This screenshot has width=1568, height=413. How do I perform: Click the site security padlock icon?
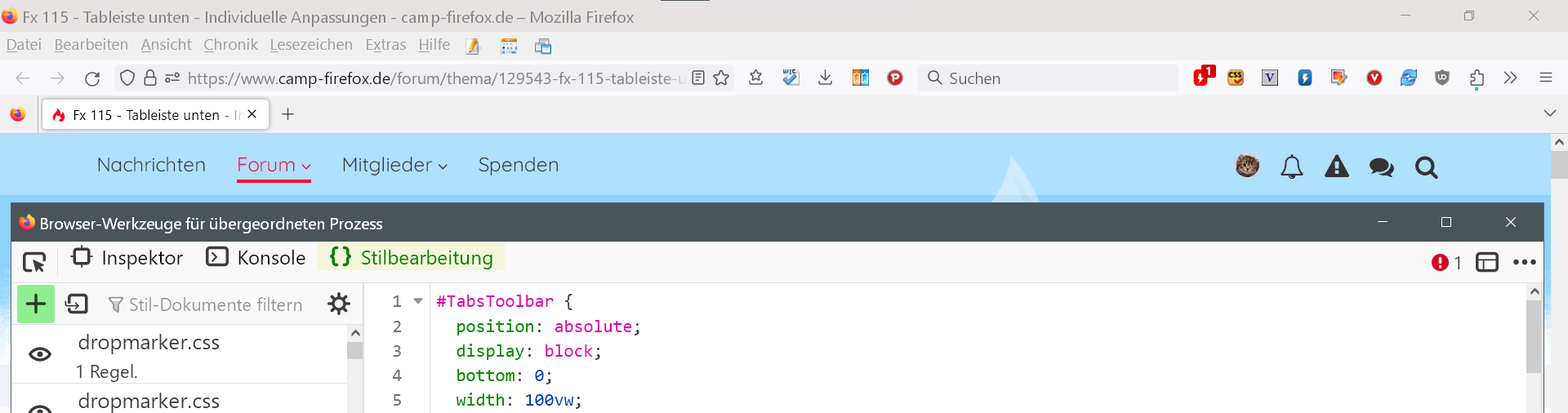click(150, 78)
